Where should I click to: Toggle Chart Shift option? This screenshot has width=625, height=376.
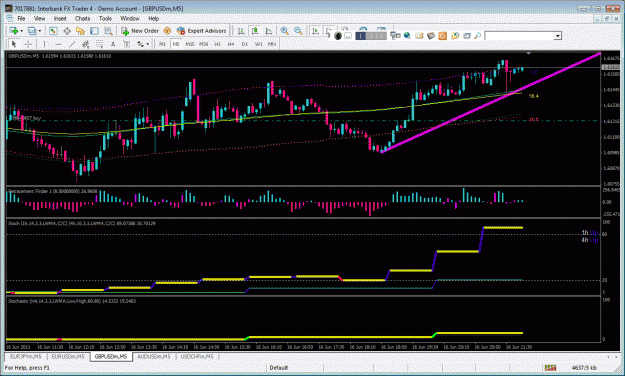point(329,30)
